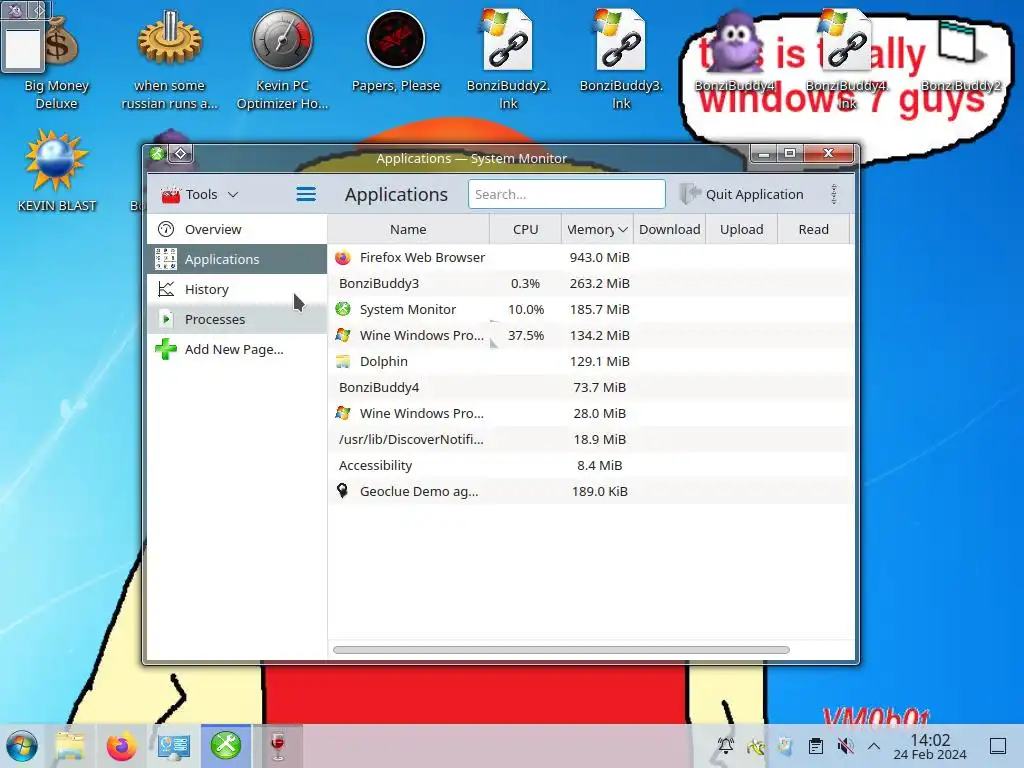Click the Dolphin folder icon in the list

343,361
